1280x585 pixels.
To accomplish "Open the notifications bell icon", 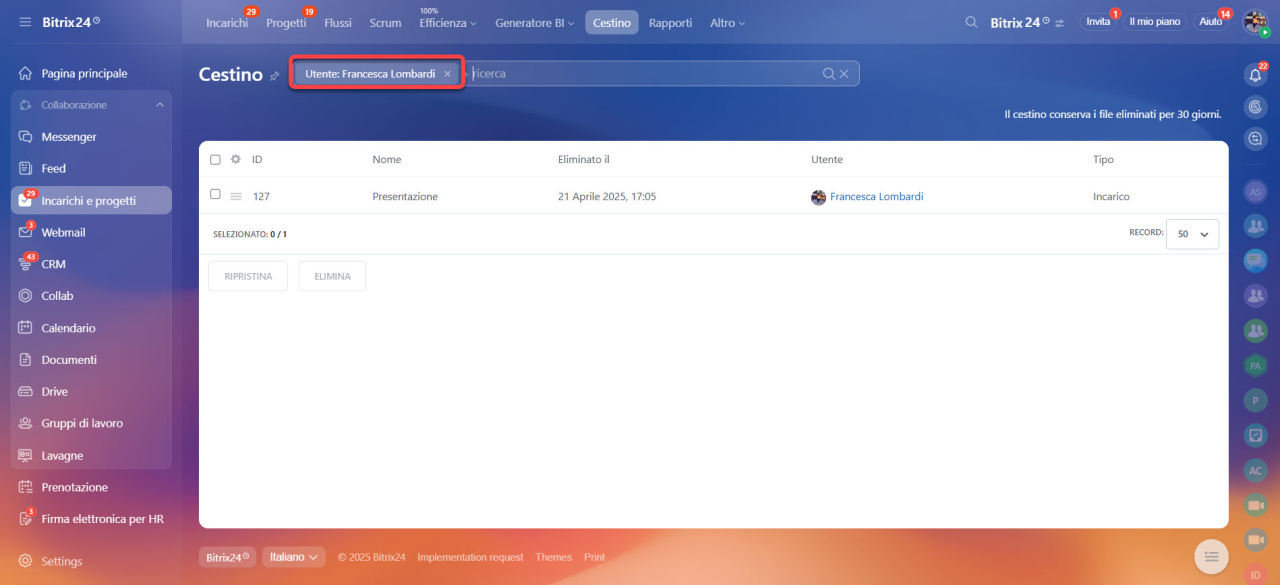I will [1255, 75].
